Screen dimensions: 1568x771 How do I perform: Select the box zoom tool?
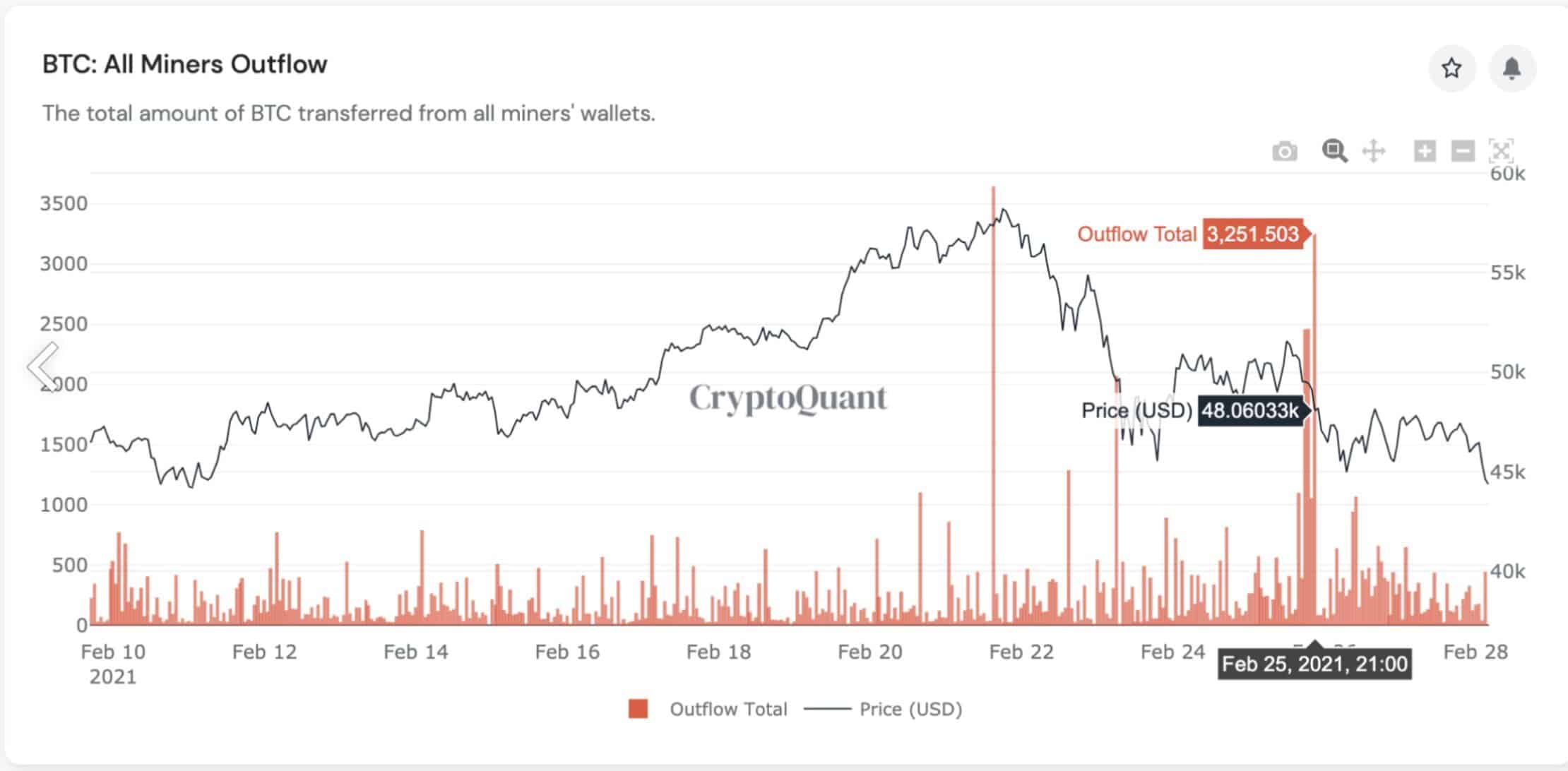1334,150
